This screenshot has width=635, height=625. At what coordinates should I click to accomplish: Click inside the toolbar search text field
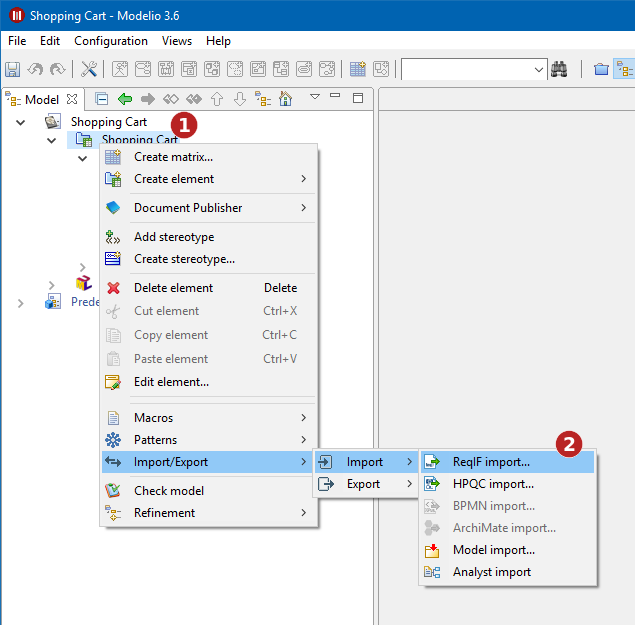click(467, 70)
